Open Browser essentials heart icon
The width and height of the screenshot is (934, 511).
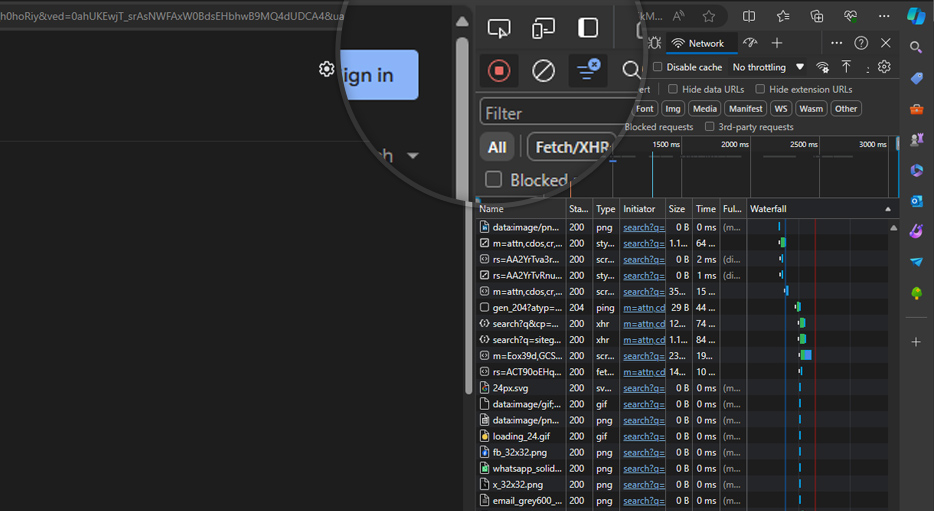[850, 17]
